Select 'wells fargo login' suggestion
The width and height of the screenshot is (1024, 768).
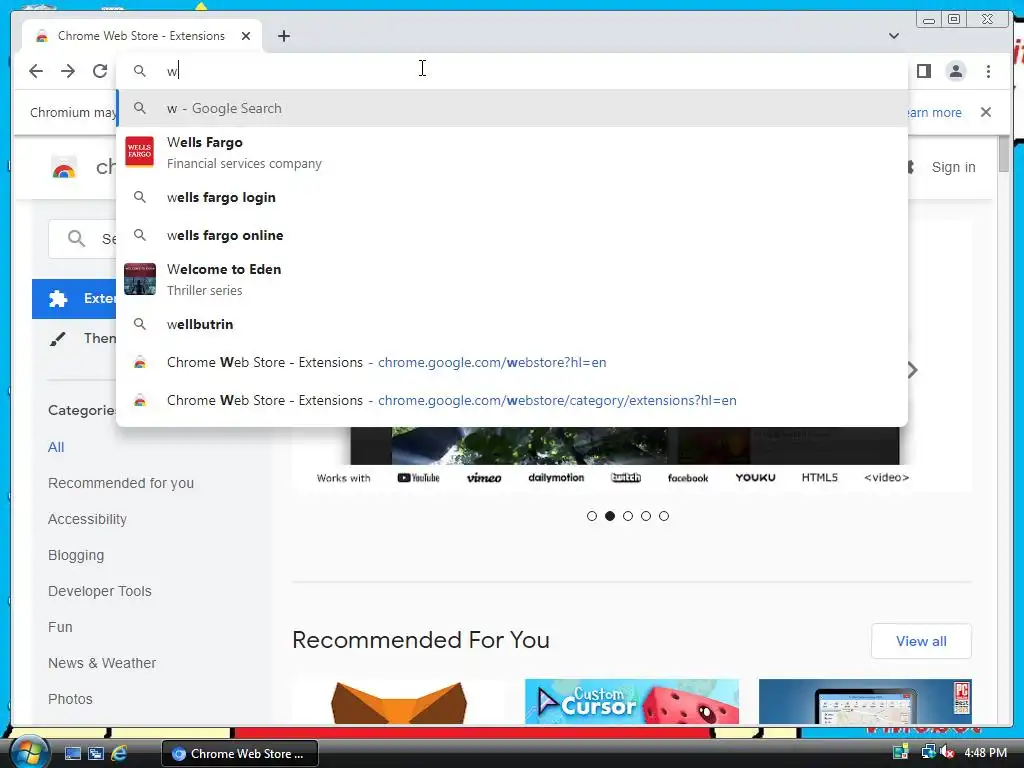(x=512, y=197)
